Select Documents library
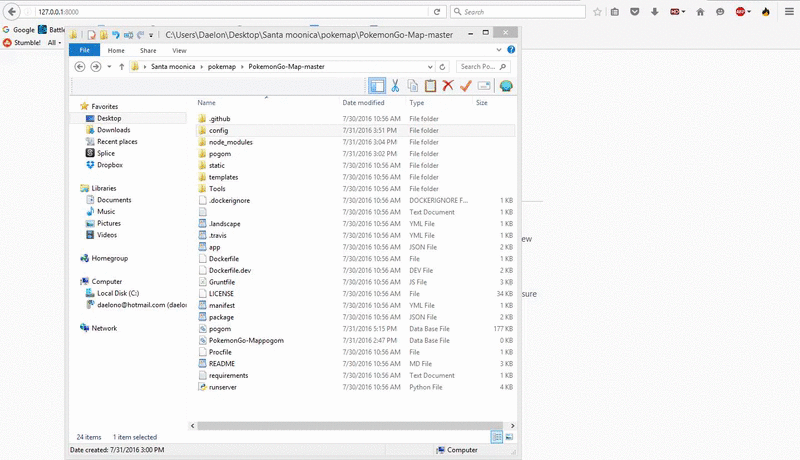800x460 pixels. tap(114, 200)
